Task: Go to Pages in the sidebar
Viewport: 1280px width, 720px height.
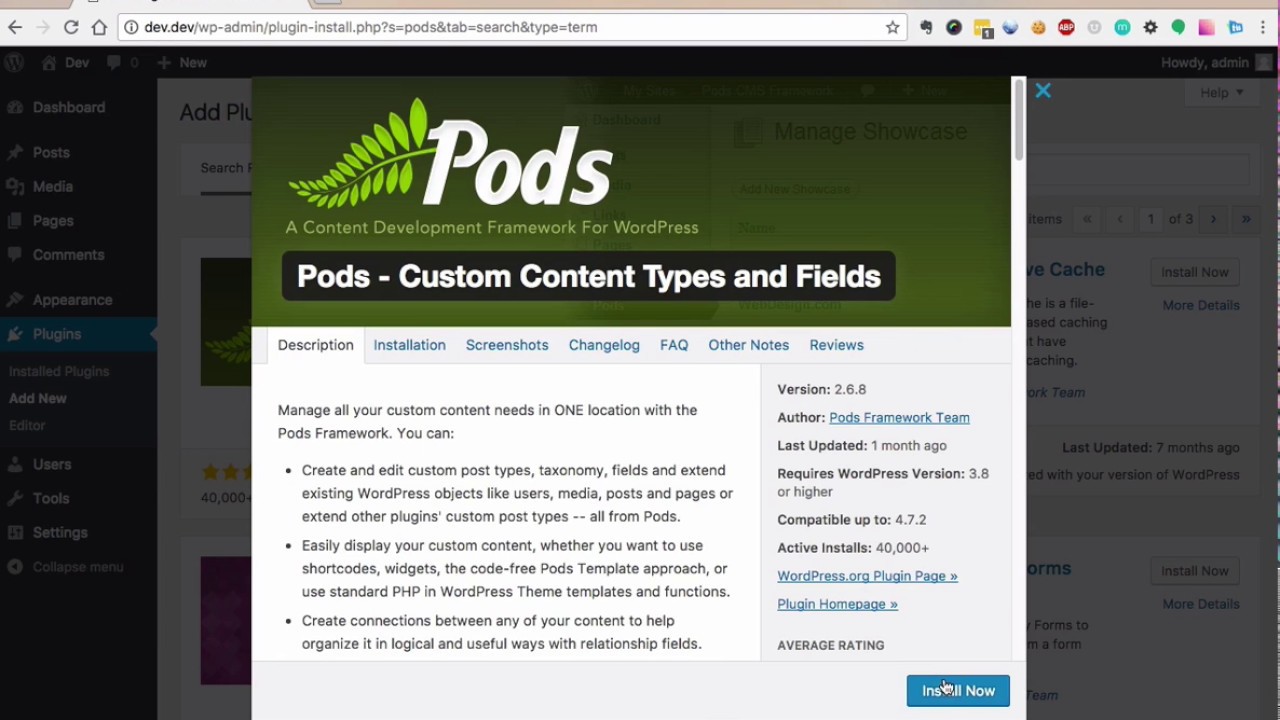Action: click(x=53, y=220)
